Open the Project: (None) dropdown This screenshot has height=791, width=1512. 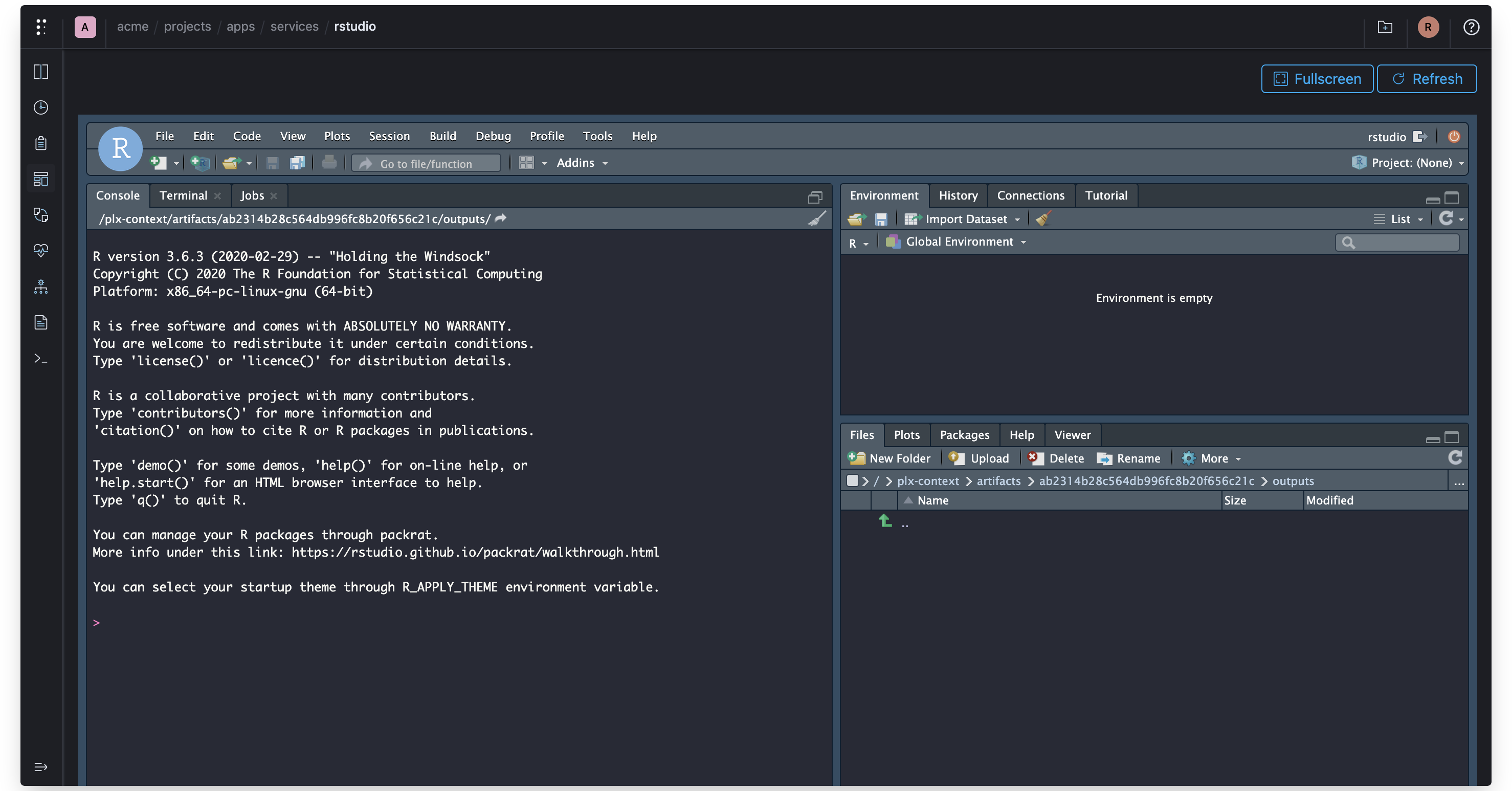tap(1407, 163)
